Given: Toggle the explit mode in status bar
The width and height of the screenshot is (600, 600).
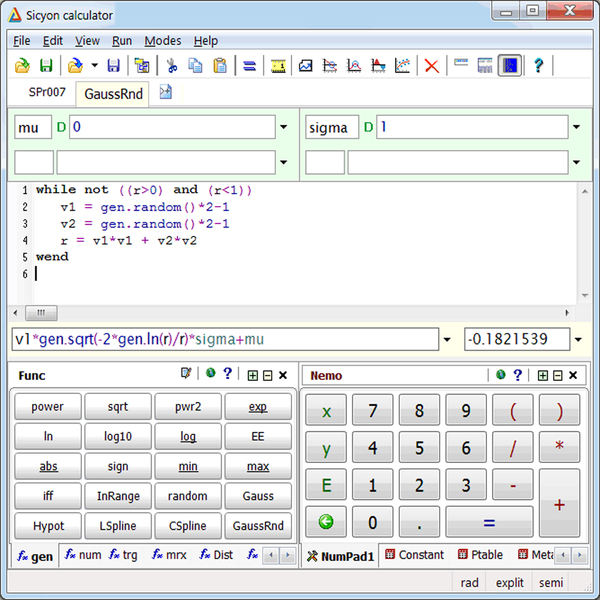Looking at the screenshot, I should (510, 583).
